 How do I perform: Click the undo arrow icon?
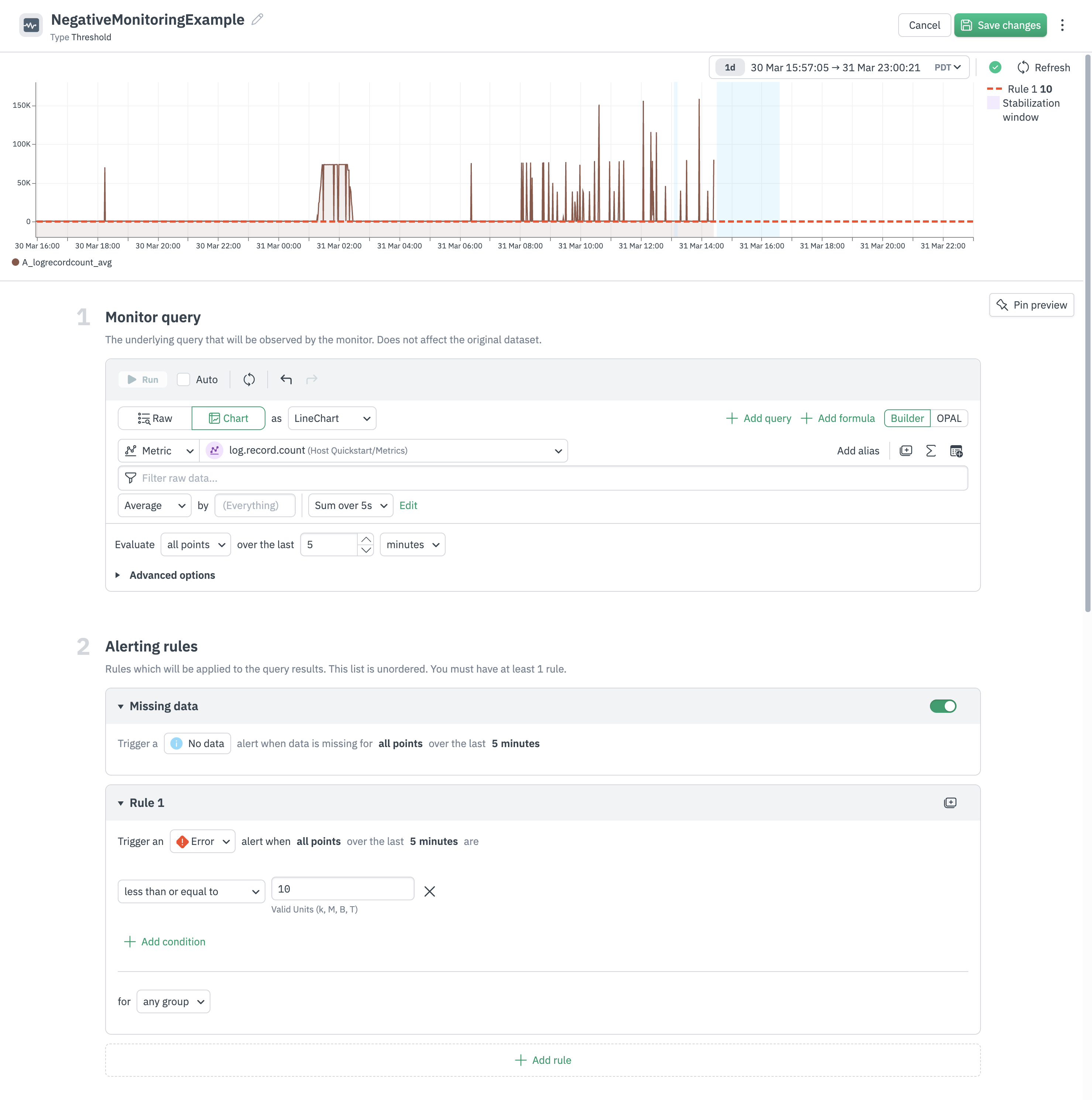(x=286, y=379)
